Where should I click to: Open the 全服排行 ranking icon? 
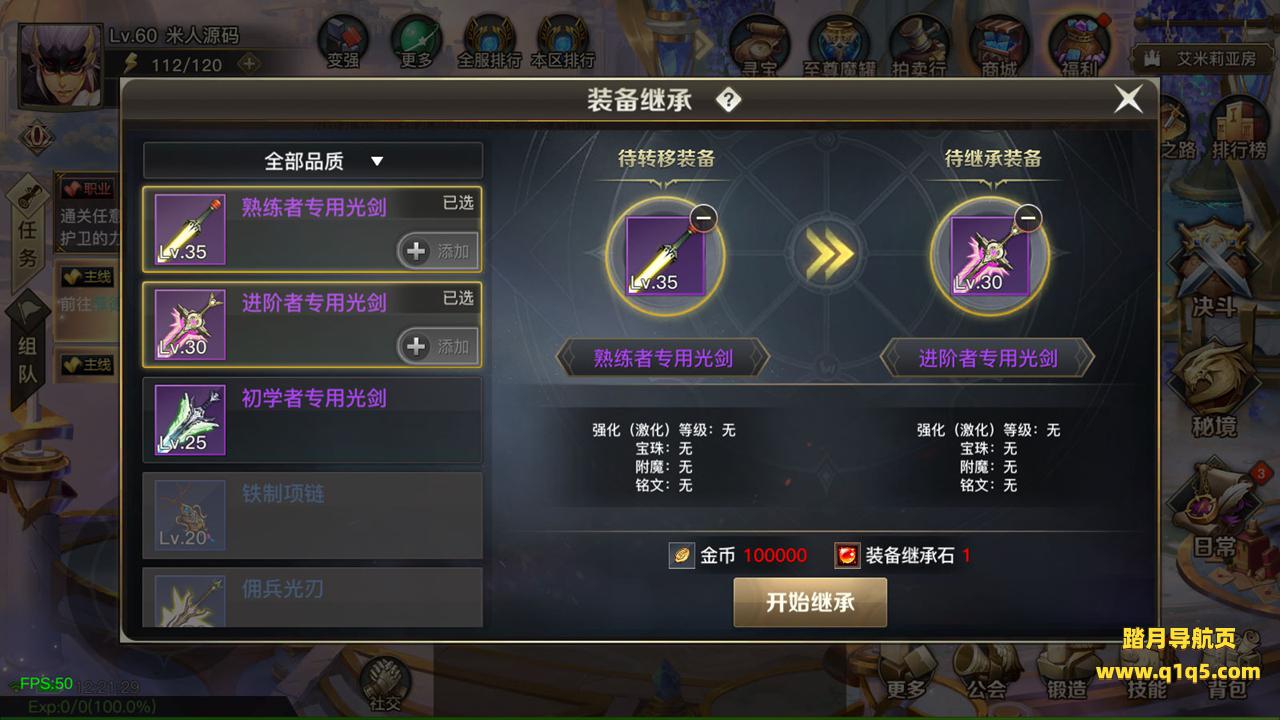tap(489, 42)
